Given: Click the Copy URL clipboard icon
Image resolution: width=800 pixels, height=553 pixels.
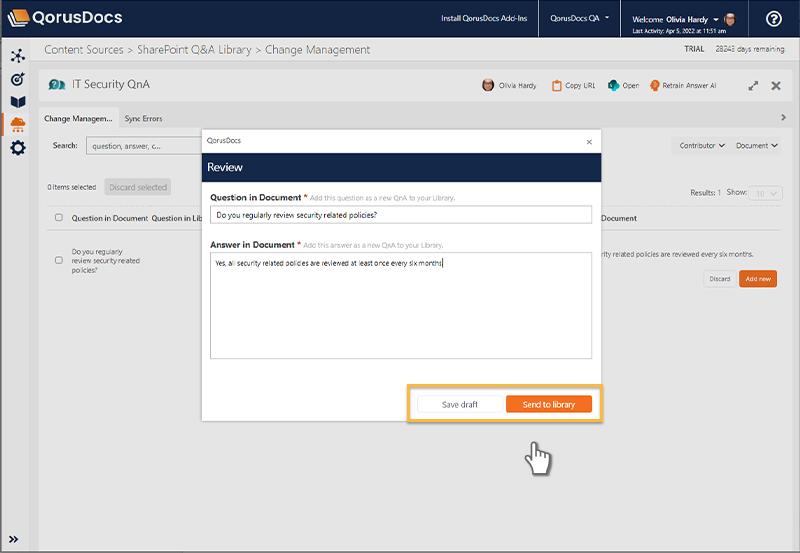Looking at the screenshot, I should pos(556,86).
